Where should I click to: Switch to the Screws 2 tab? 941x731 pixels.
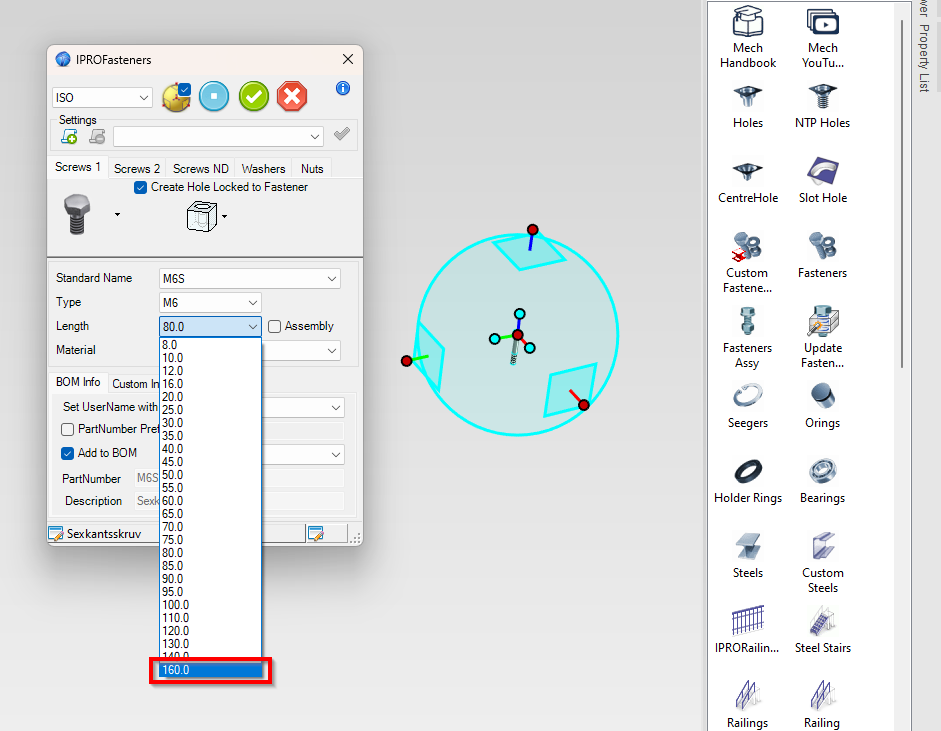point(137,169)
